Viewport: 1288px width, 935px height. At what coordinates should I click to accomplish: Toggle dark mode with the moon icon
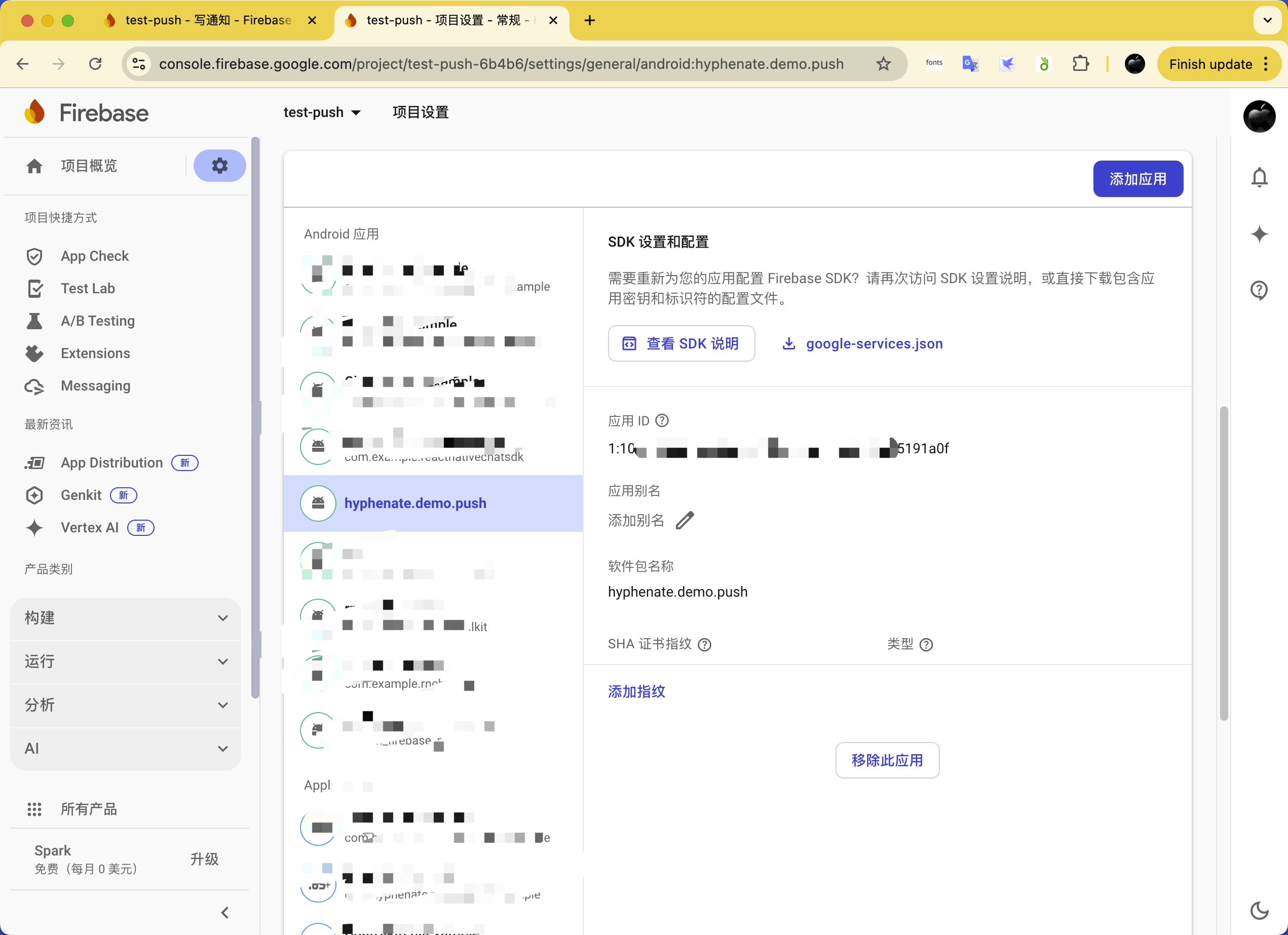[1259, 911]
